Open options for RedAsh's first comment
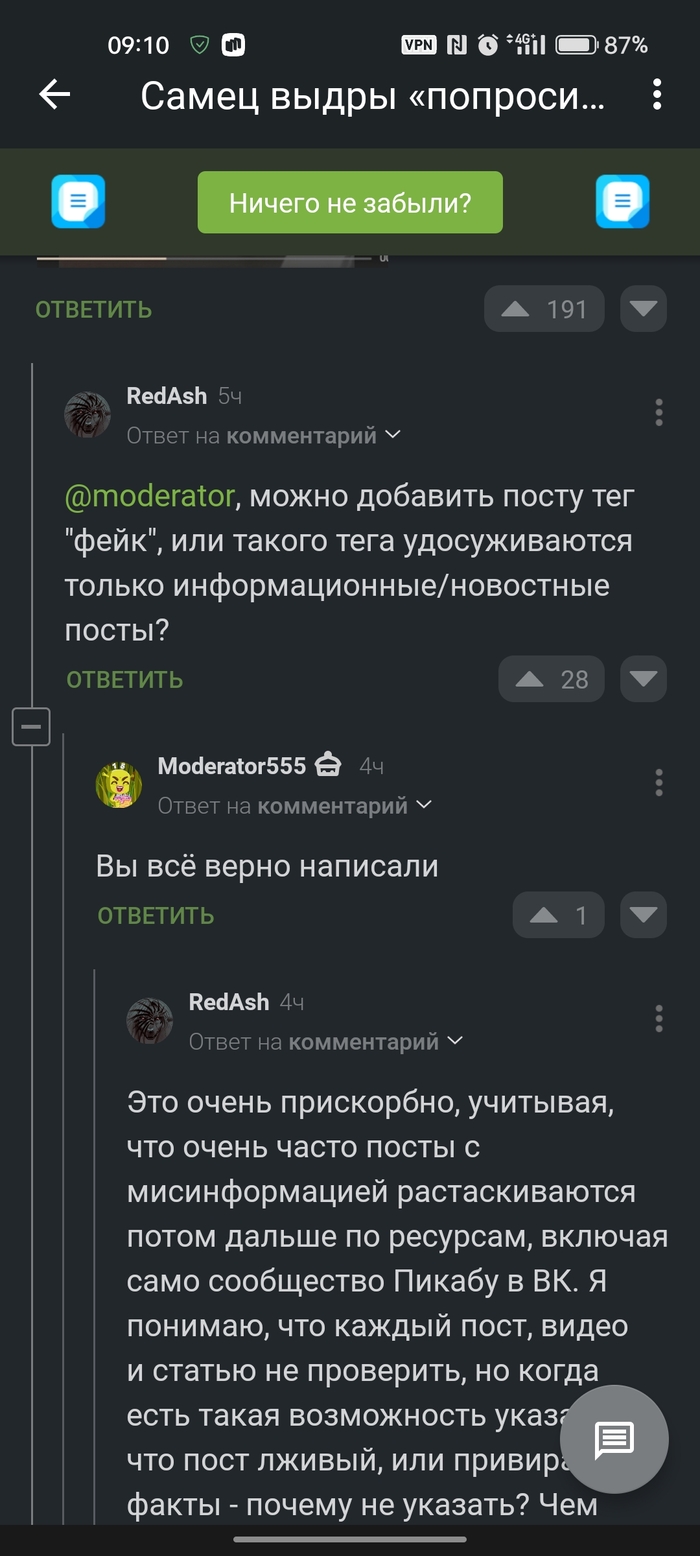Viewport: 700px width, 1556px height. [x=658, y=412]
